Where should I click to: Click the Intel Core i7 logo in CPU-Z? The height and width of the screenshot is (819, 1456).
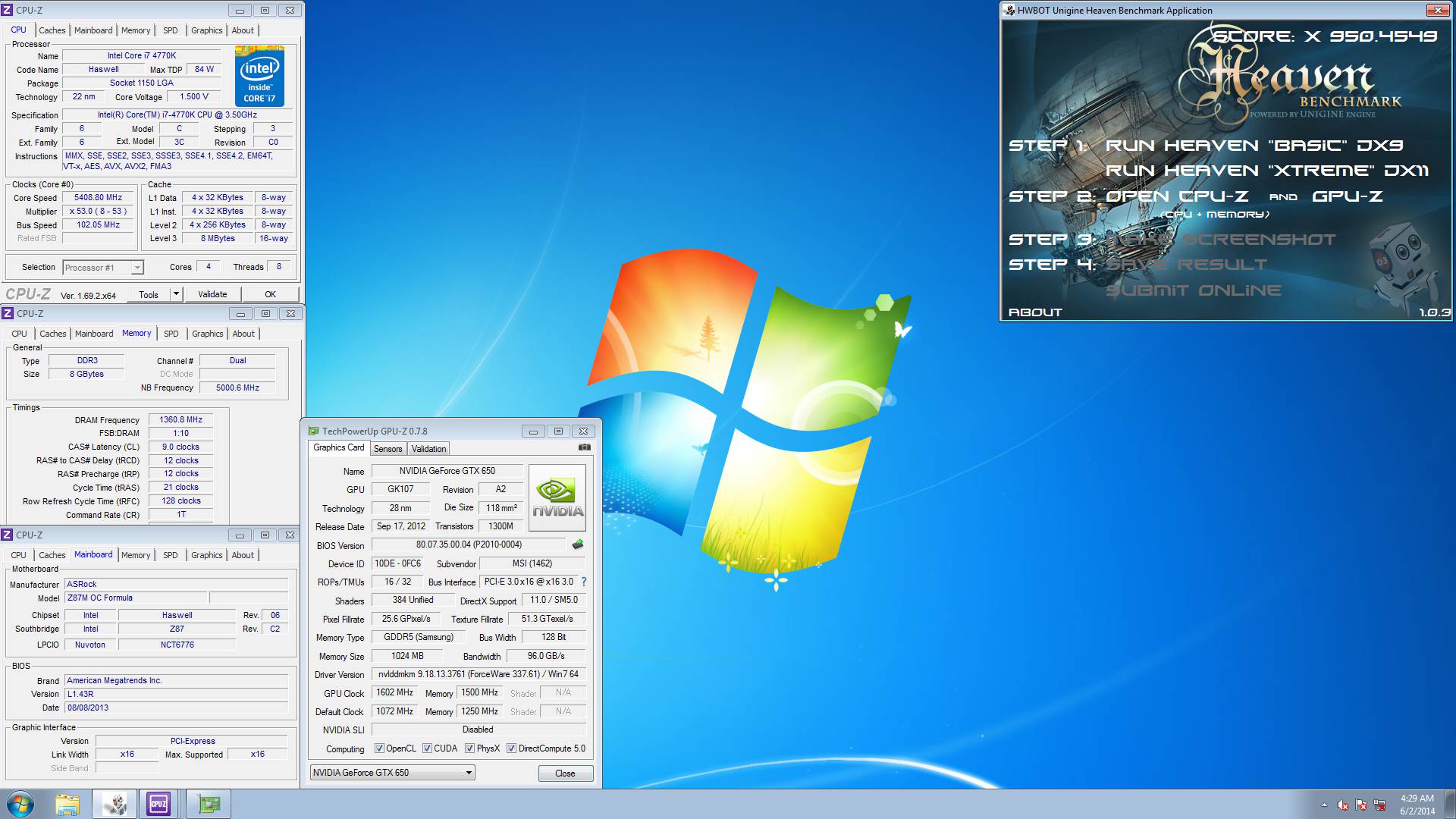click(x=259, y=76)
